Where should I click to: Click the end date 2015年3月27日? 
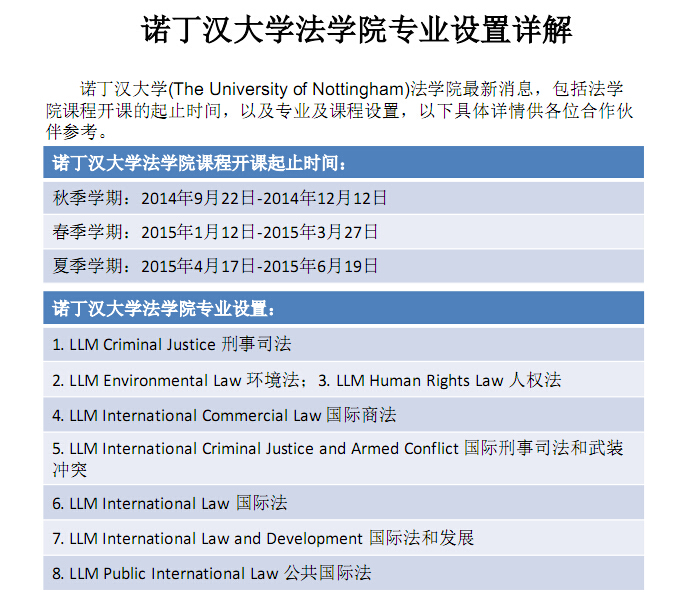tap(320, 232)
